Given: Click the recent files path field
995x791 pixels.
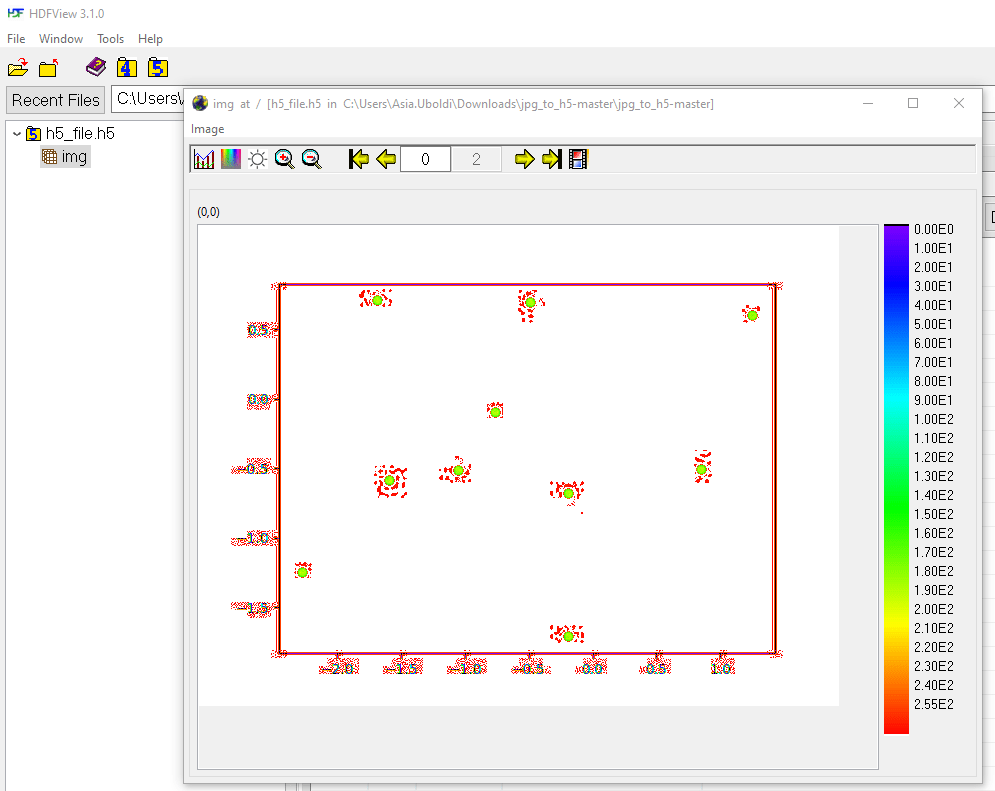Looking at the screenshot, I should click(x=148, y=99).
